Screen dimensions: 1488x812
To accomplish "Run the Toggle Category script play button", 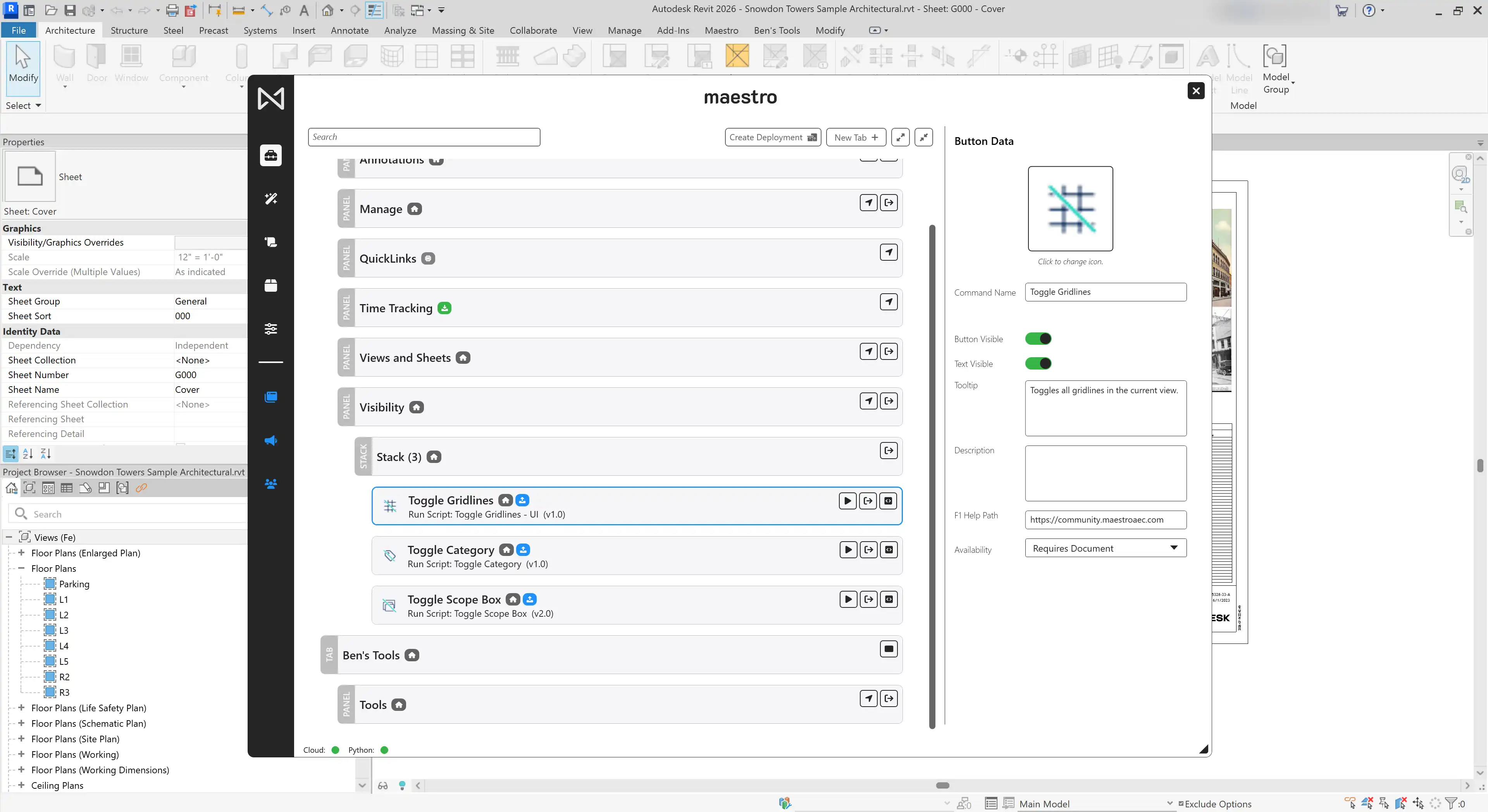I will pyautogui.click(x=848, y=550).
